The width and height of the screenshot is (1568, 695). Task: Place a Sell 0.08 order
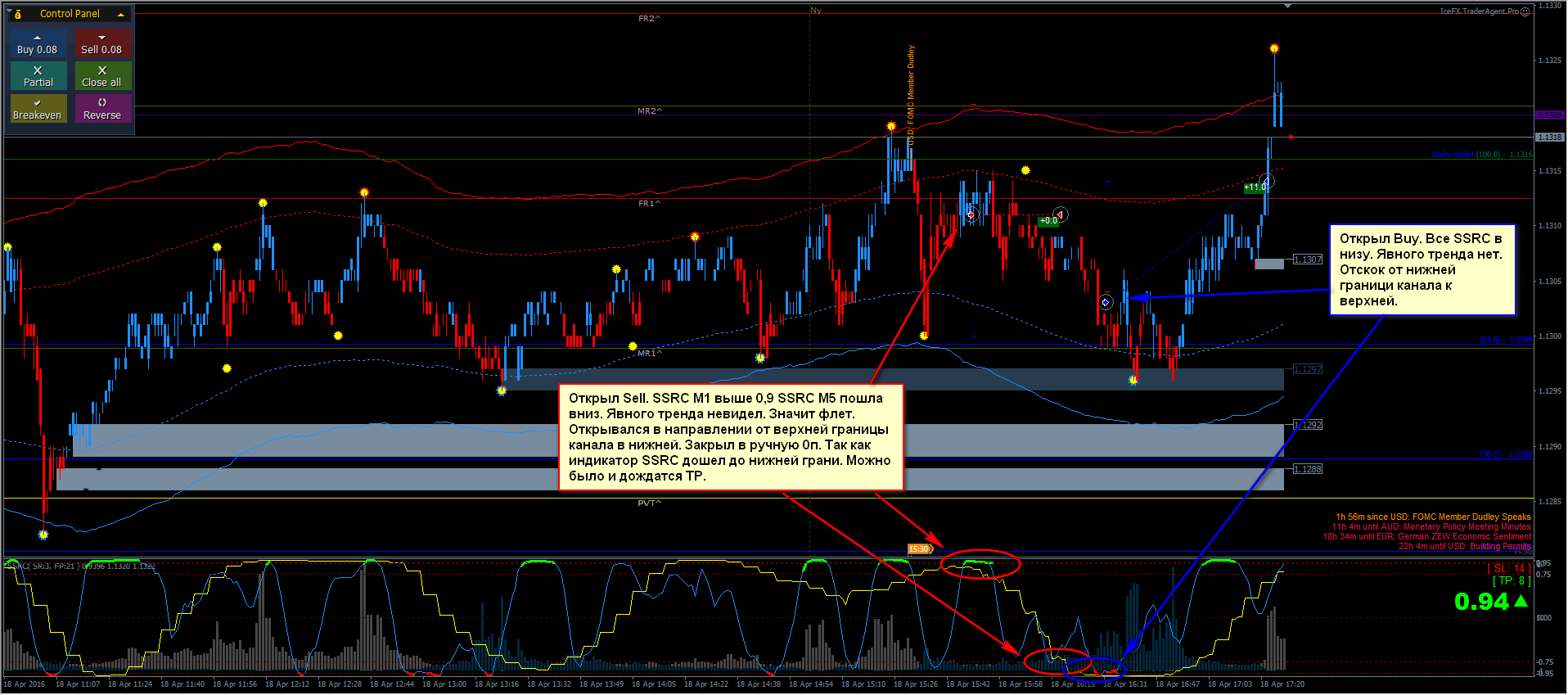click(x=102, y=43)
